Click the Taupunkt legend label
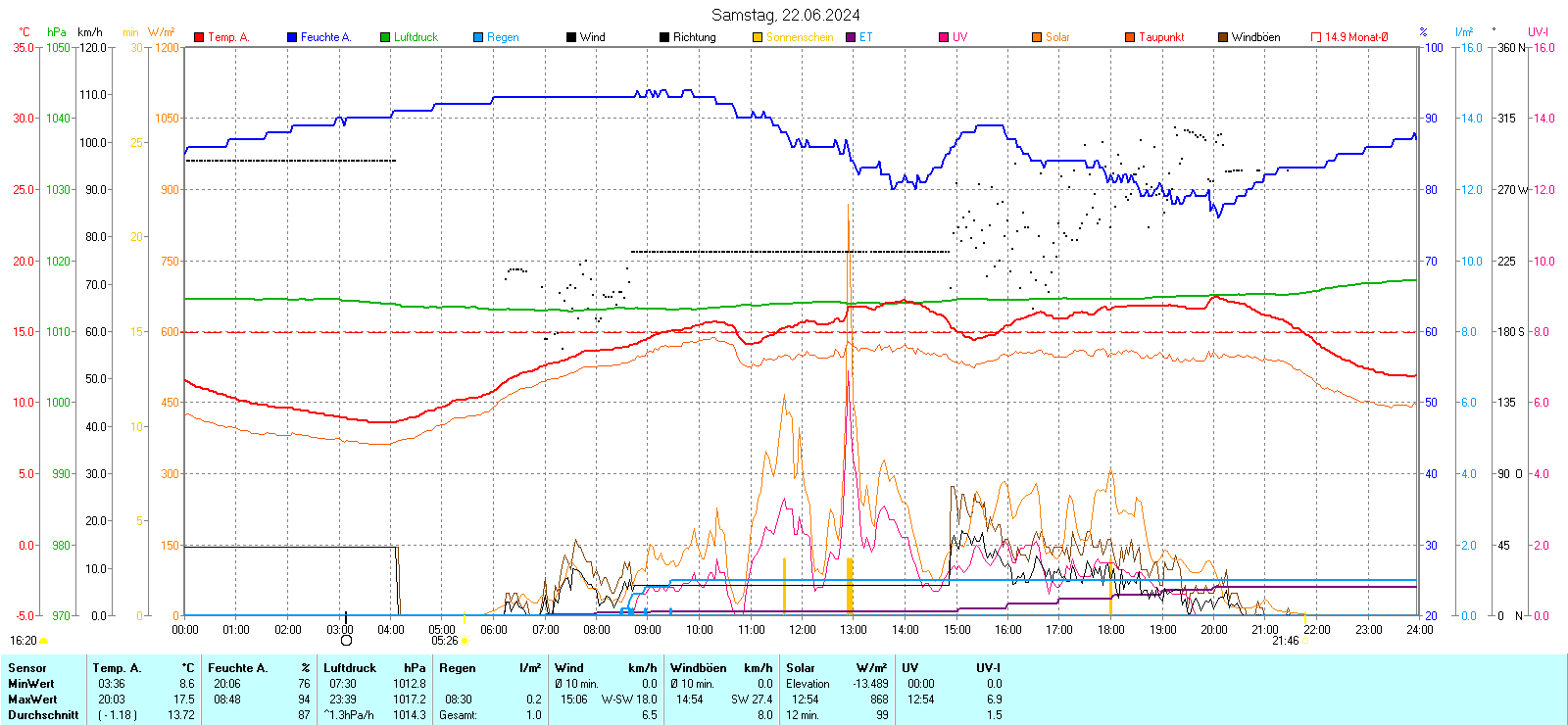Image resolution: width=1568 pixels, height=725 pixels. click(x=1161, y=37)
